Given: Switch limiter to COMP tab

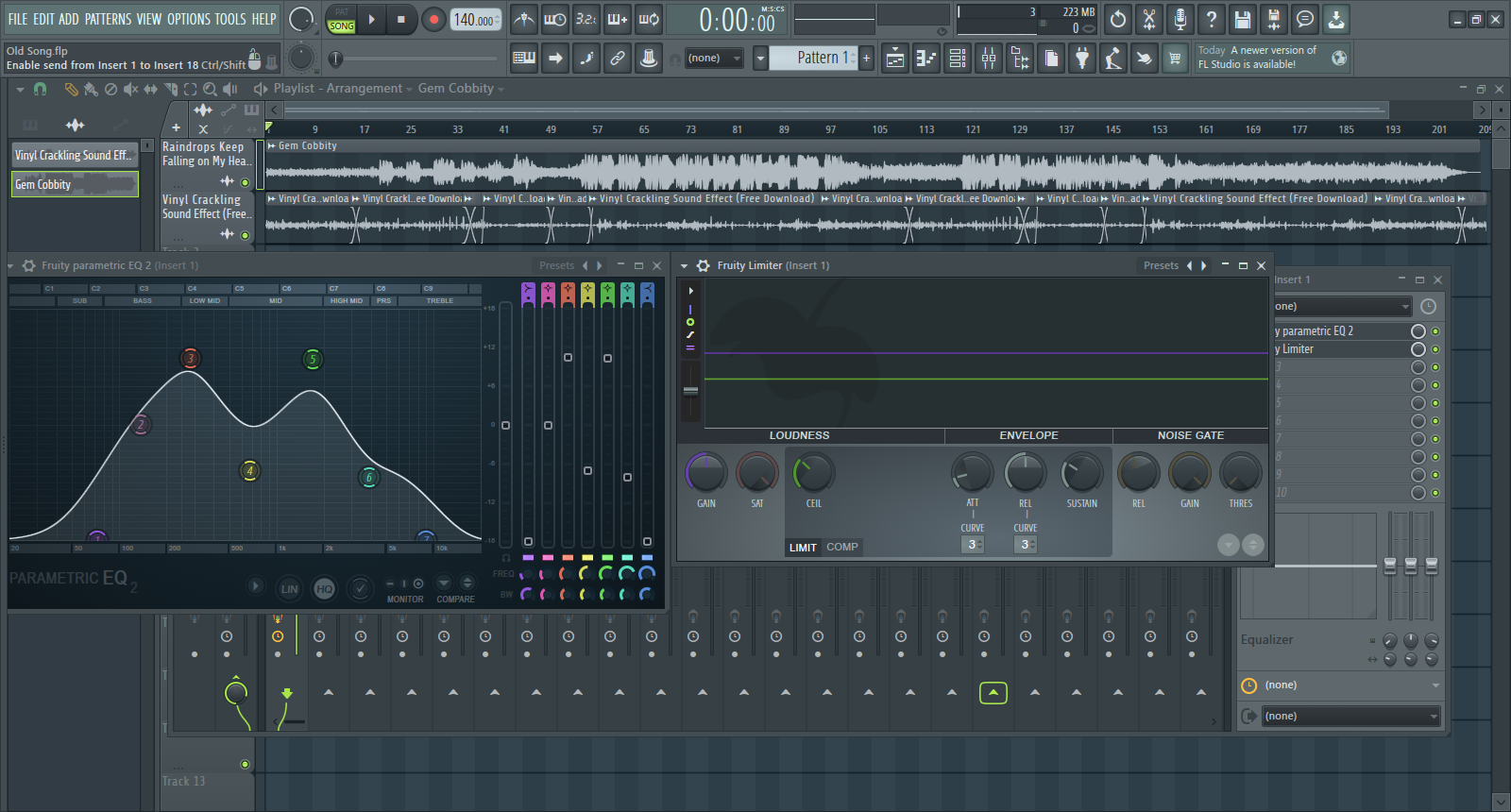Looking at the screenshot, I should tap(841, 547).
